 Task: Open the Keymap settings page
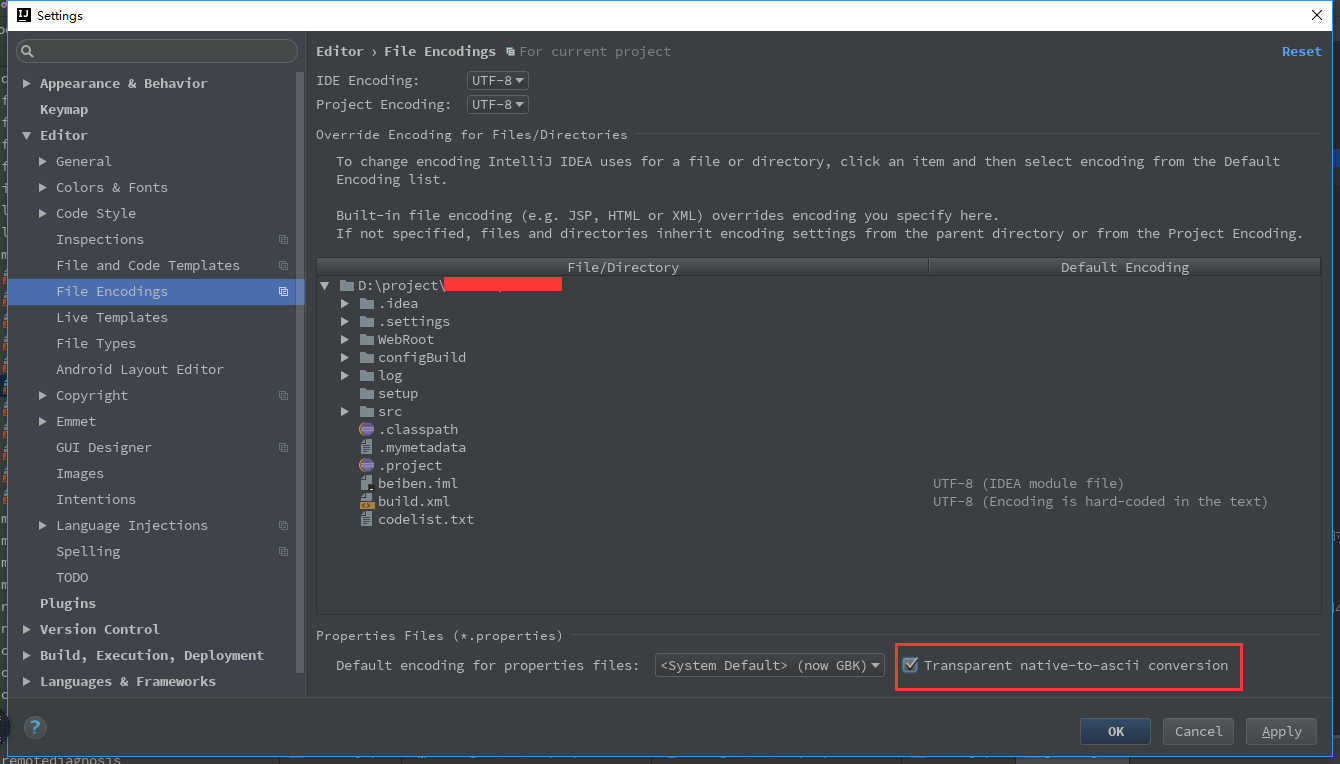click(64, 110)
